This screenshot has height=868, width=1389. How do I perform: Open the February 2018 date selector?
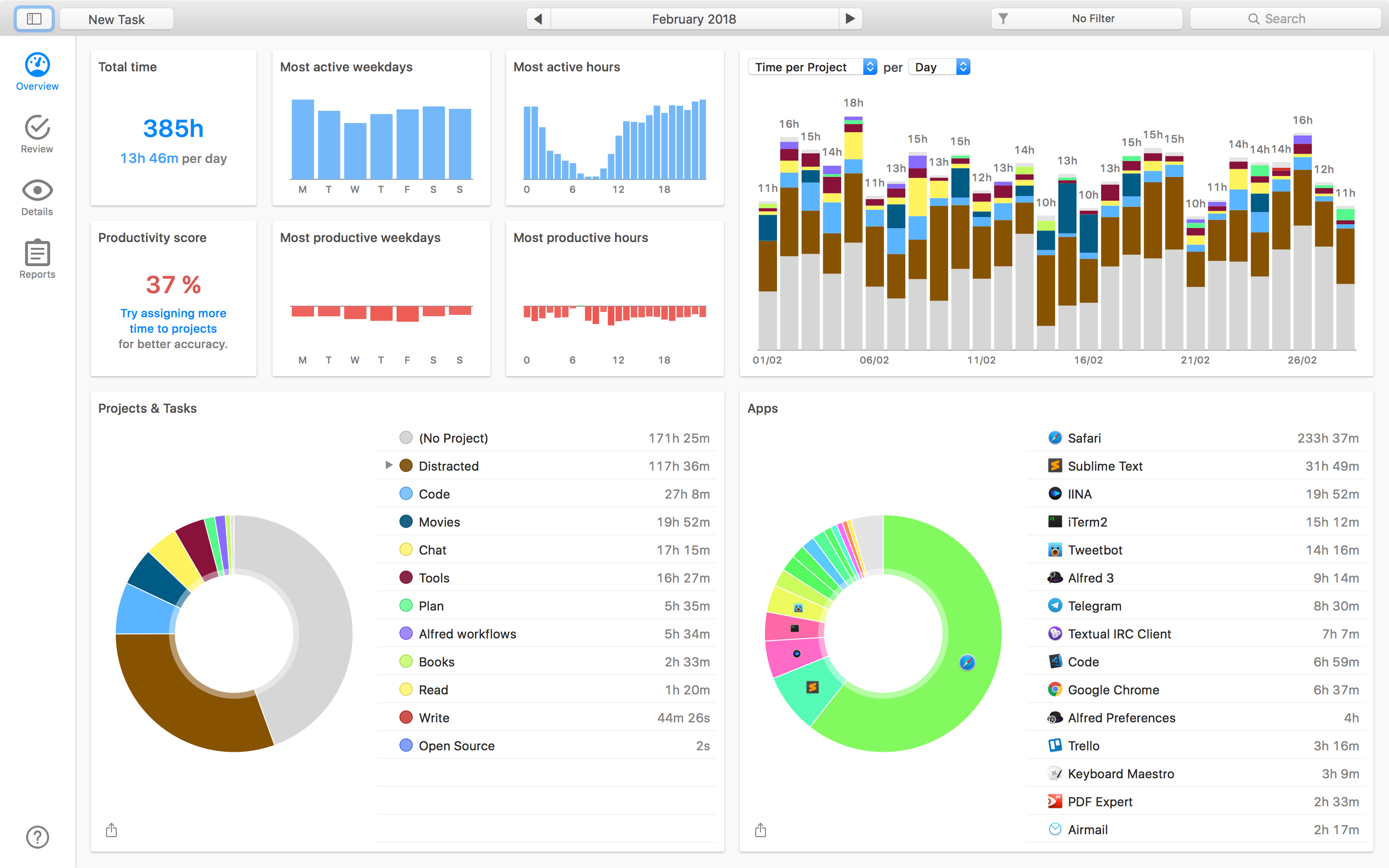694,19
